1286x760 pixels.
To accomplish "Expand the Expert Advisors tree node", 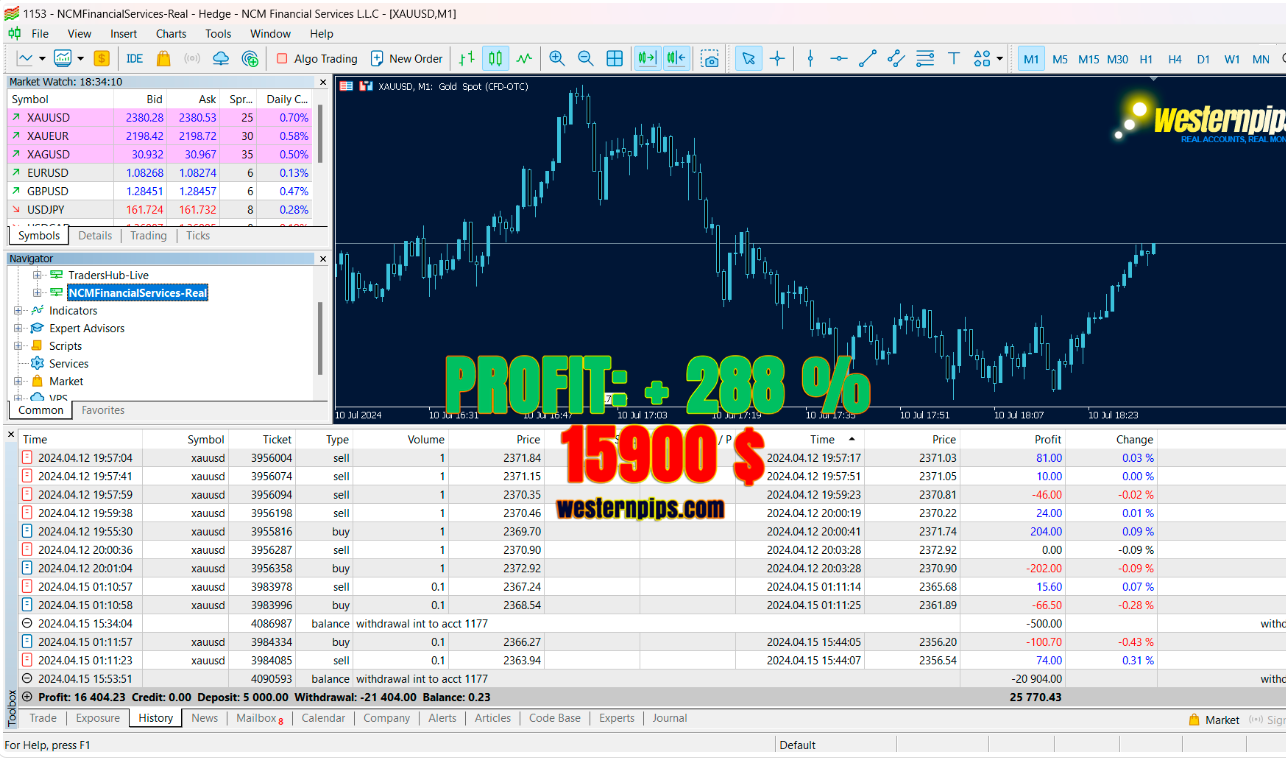I will [x=19, y=328].
